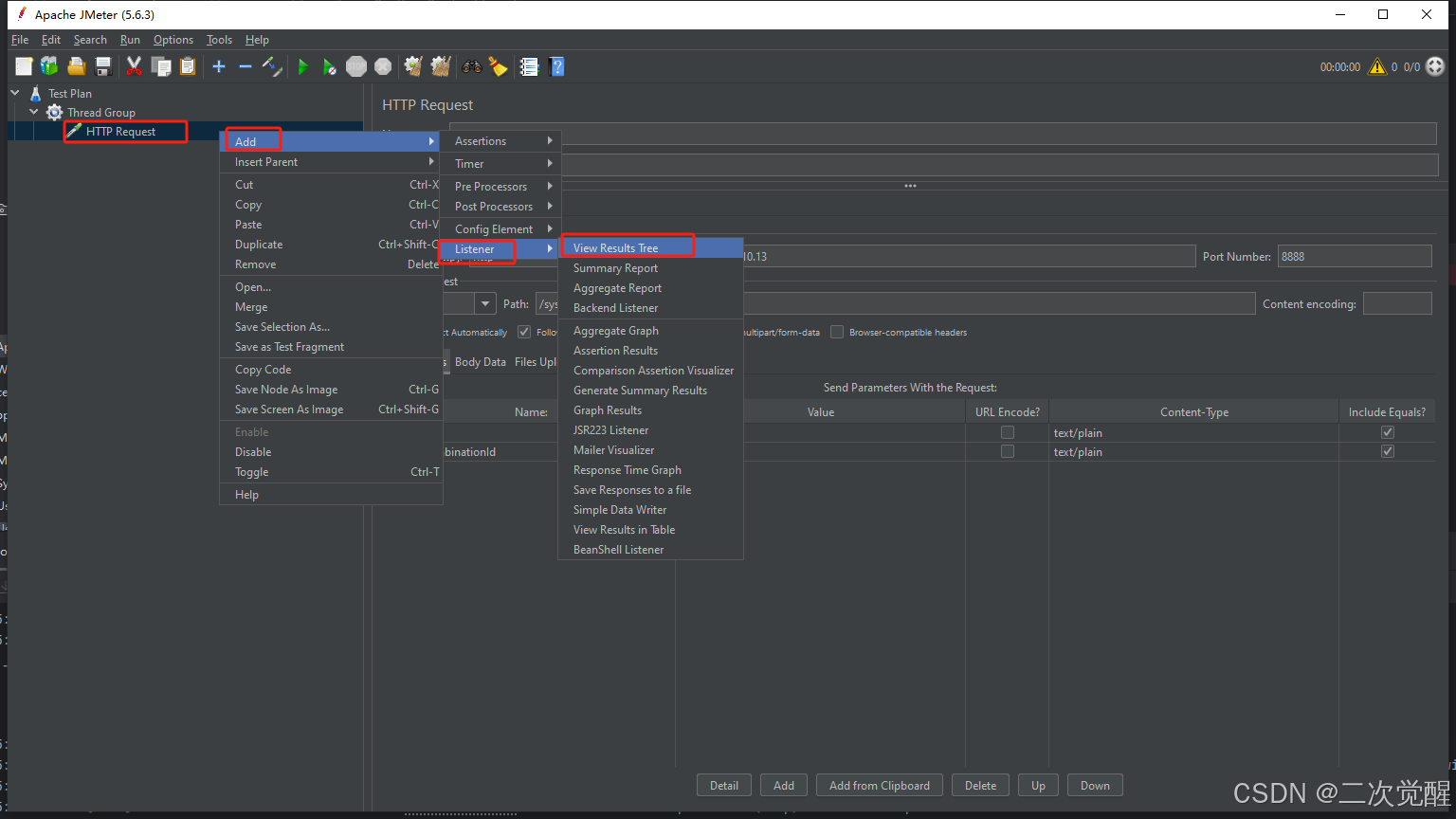1456x819 pixels.
Task: Click the Test Plan flask icon in tree
Action: [x=36, y=94]
